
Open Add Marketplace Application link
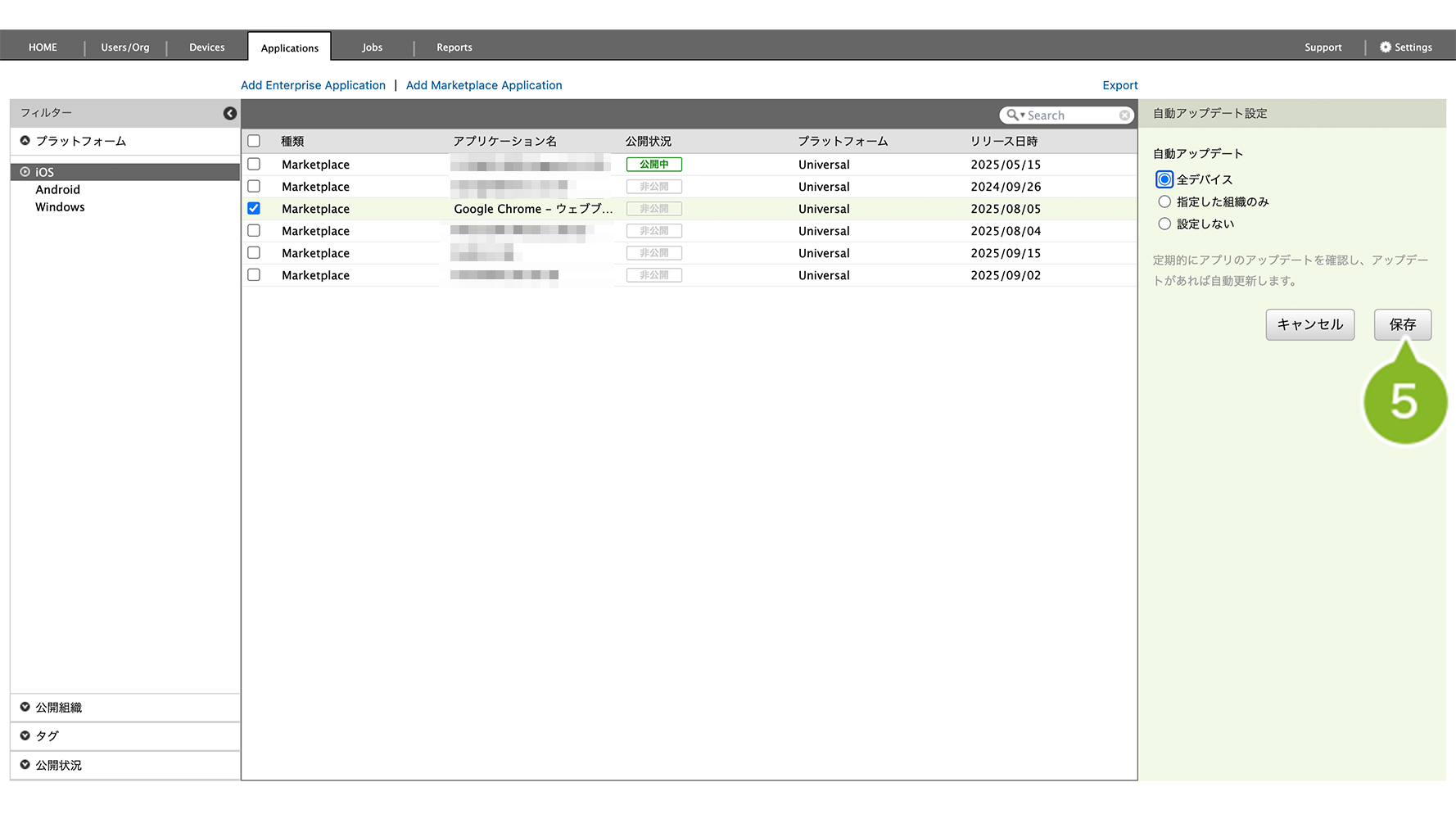pyautogui.click(x=484, y=85)
